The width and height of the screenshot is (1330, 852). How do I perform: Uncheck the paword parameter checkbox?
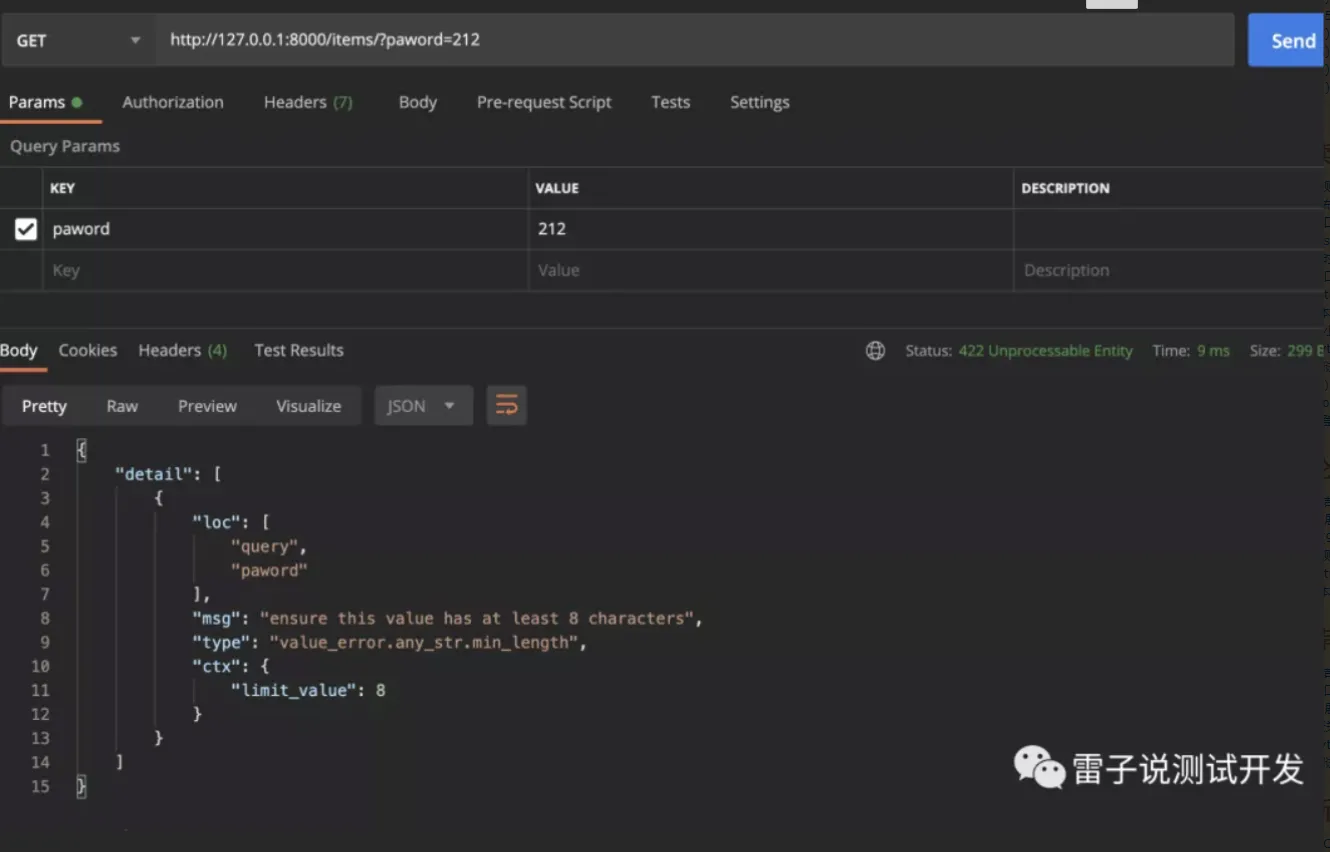[x=26, y=229]
